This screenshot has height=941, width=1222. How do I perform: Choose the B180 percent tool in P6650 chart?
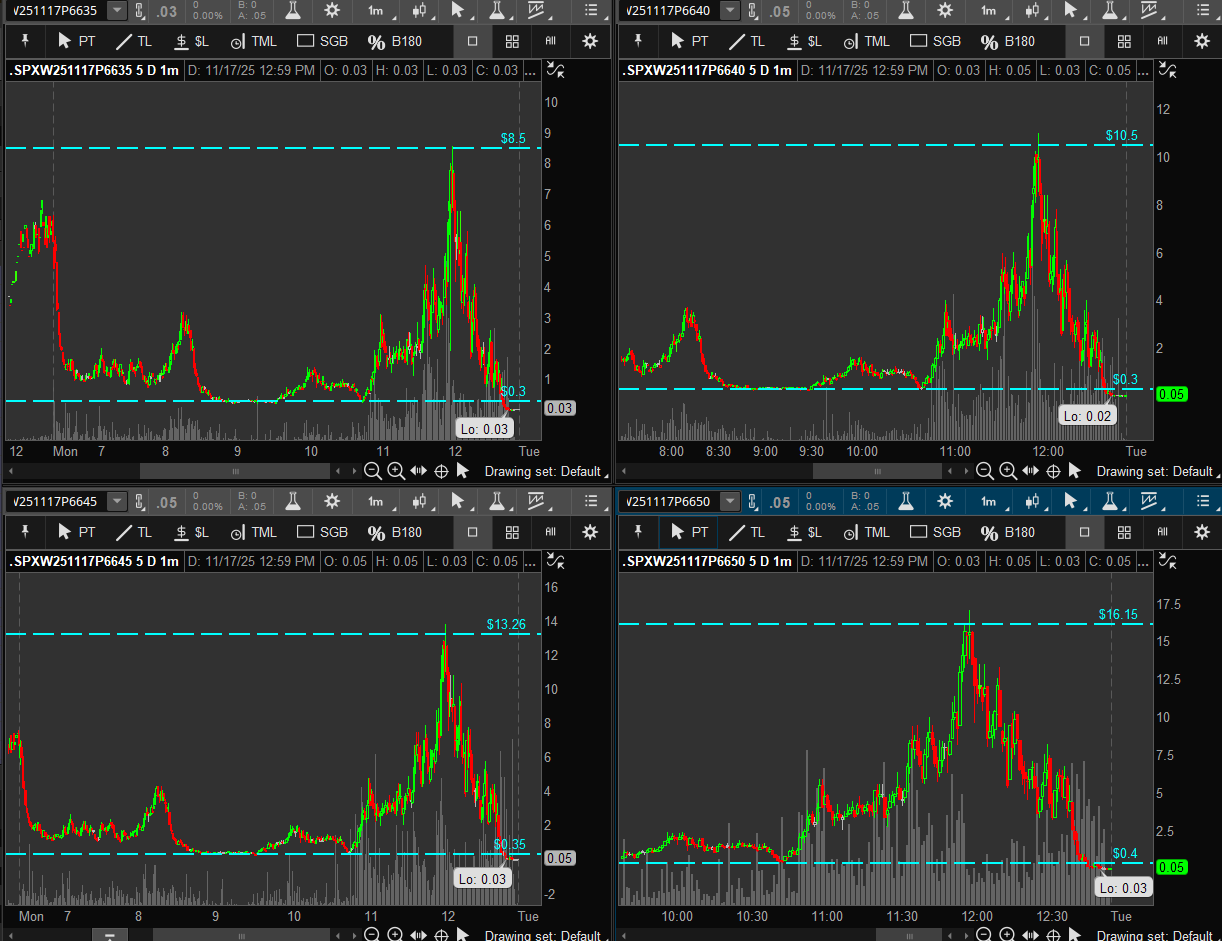[x=1006, y=532]
